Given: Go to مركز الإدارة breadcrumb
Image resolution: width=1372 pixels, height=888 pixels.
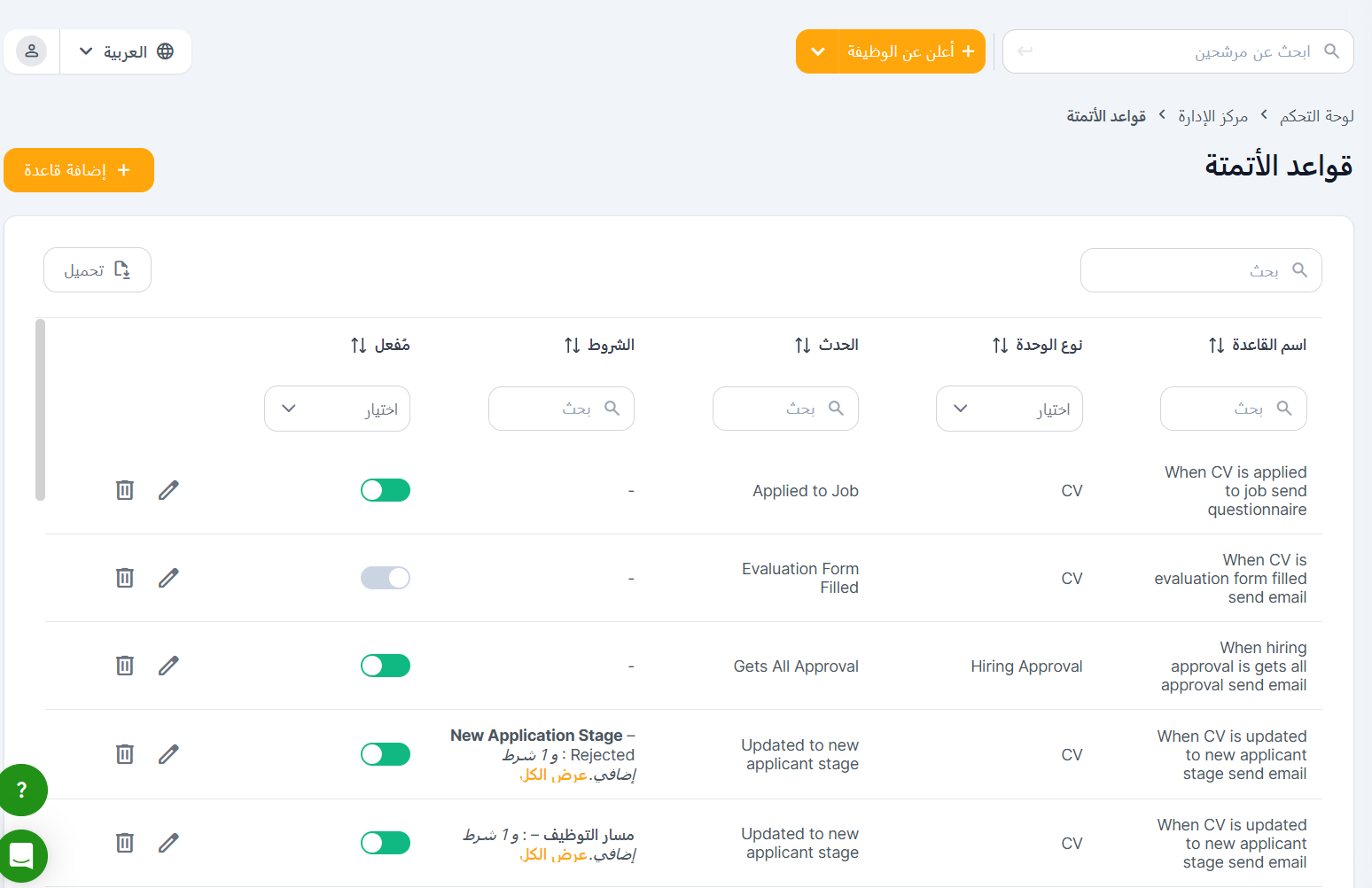Looking at the screenshot, I should coord(1212,116).
